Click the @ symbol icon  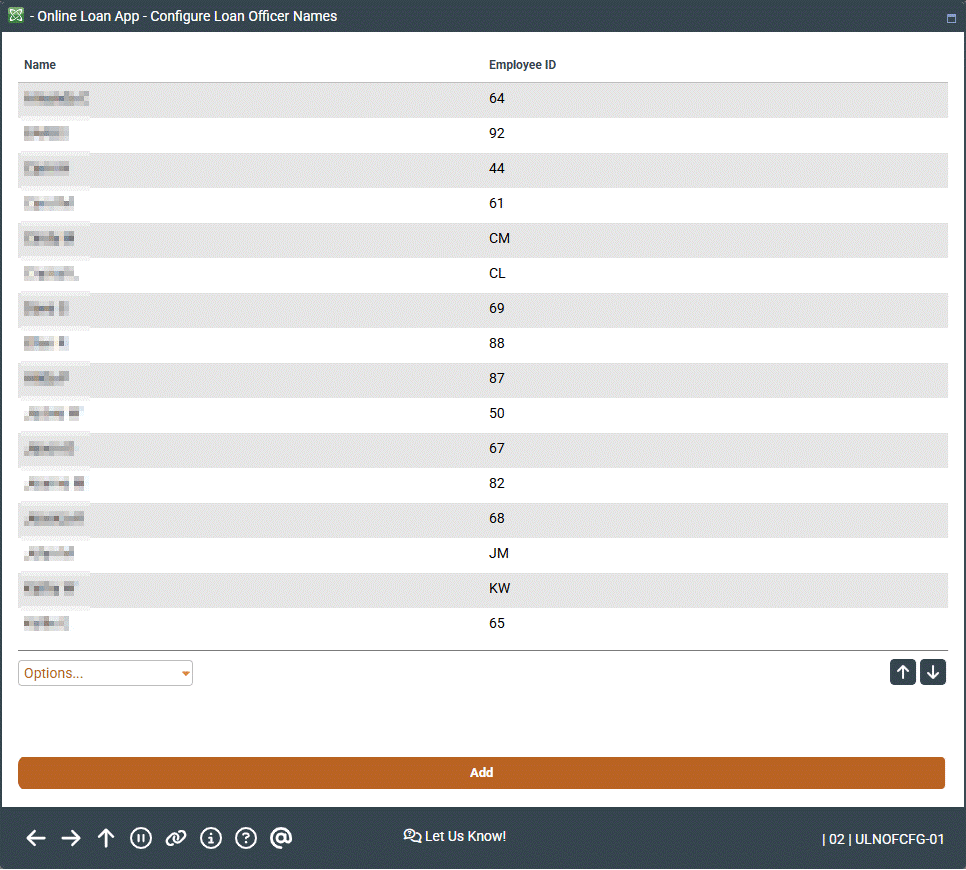281,838
